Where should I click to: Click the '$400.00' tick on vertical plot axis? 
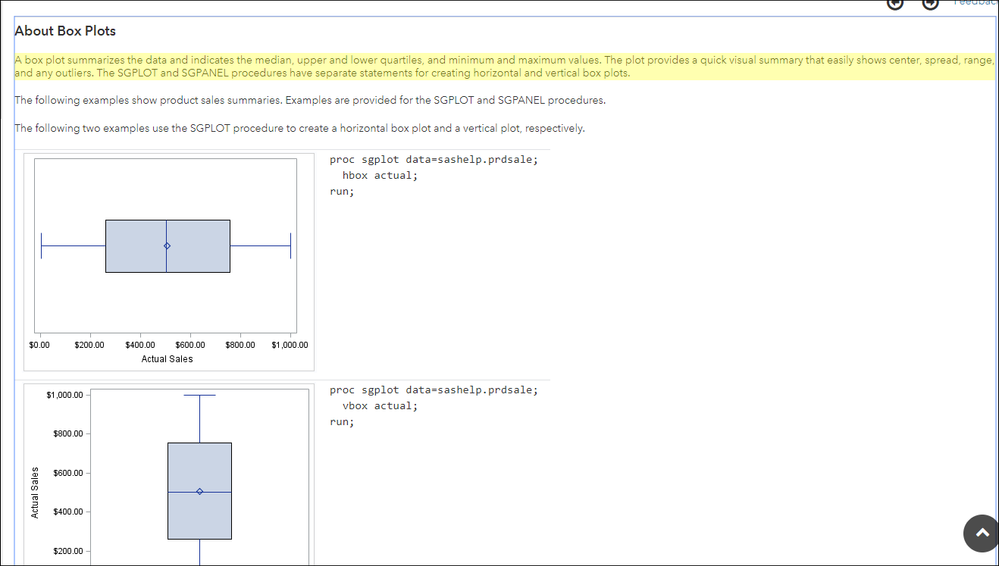(68, 512)
